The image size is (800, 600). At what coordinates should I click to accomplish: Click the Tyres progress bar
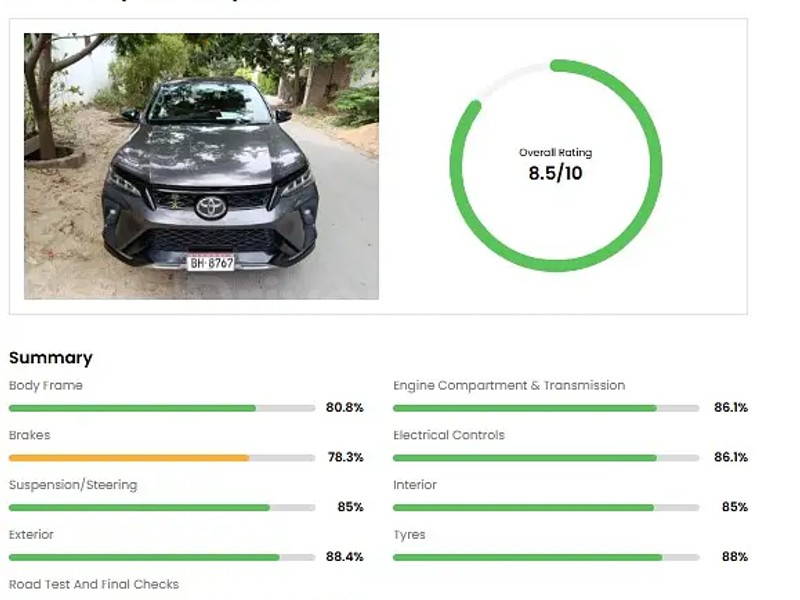tap(545, 557)
